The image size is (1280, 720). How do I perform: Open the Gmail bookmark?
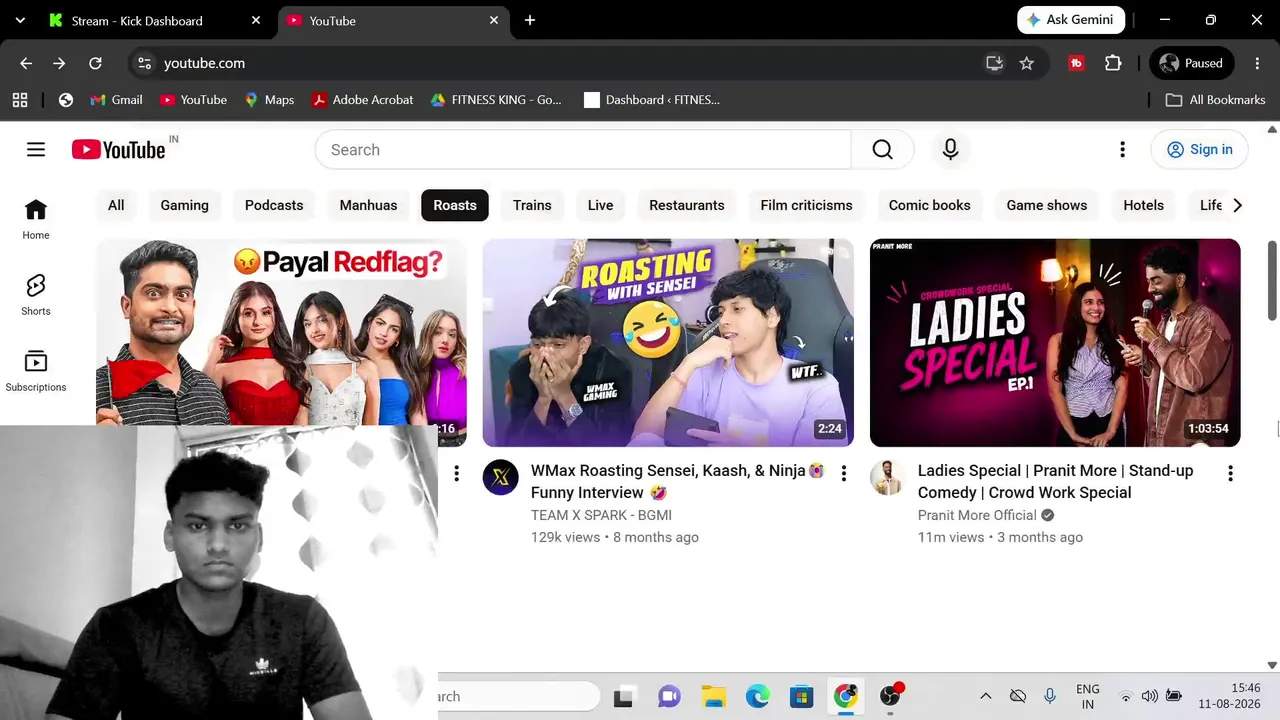pyautogui.click(x=116, y=100)
